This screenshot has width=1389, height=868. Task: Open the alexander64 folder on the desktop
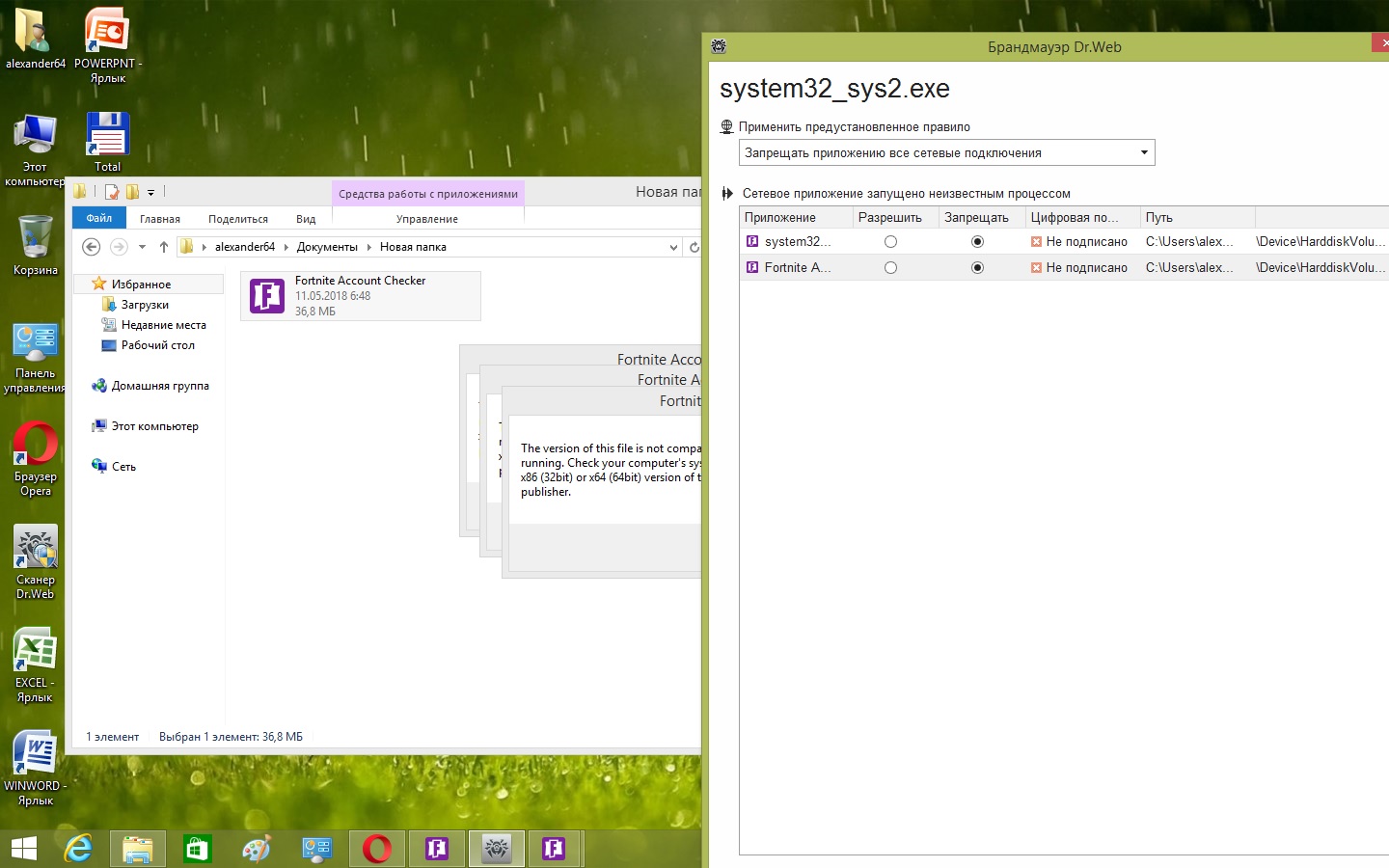tap(35, 39)
